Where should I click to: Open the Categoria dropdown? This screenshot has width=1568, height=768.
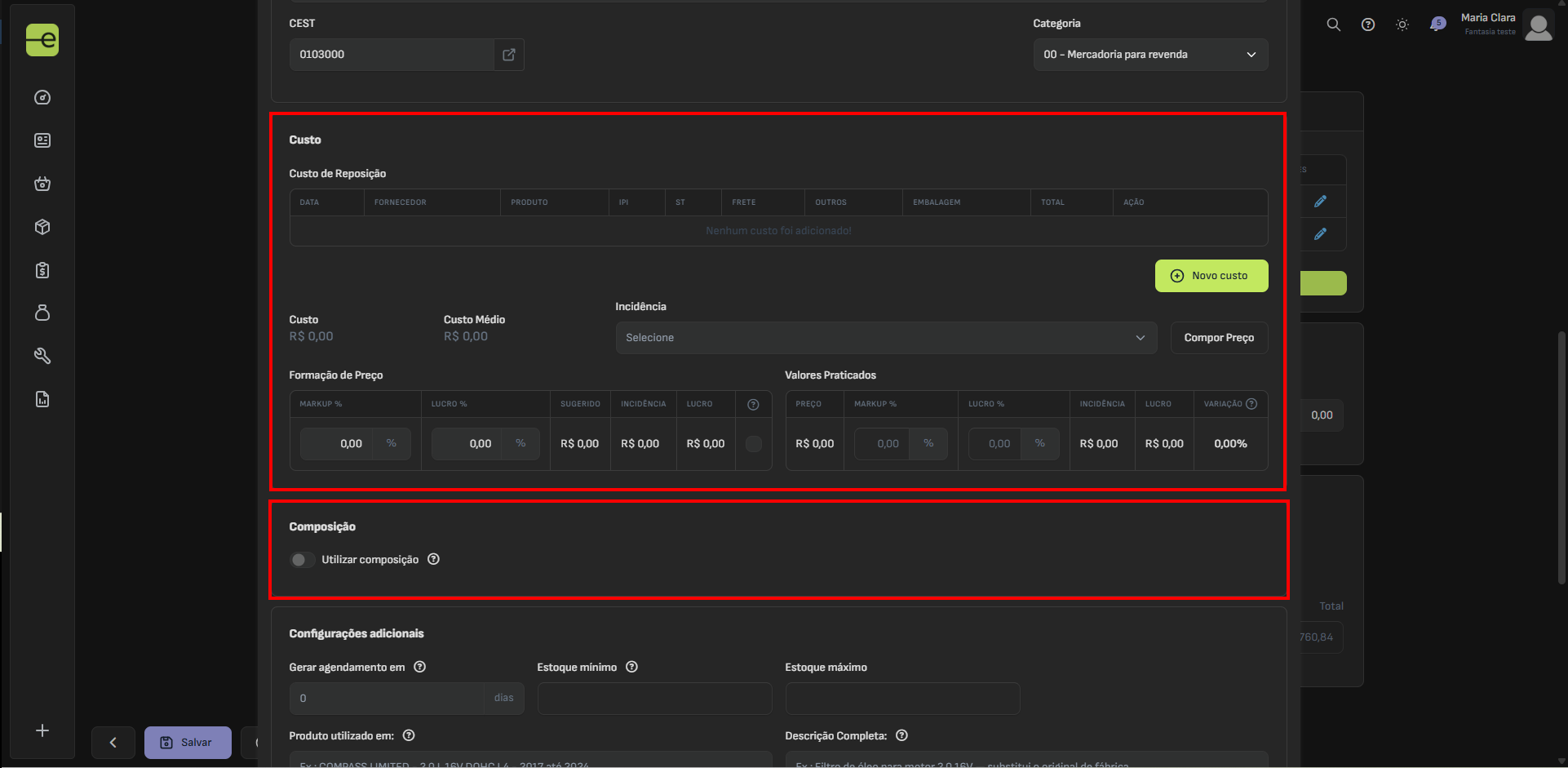point(1150,55)
